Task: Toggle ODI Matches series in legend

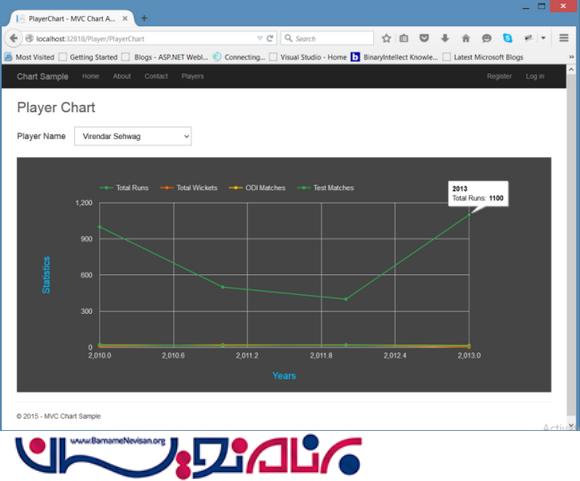Action: 257,188
